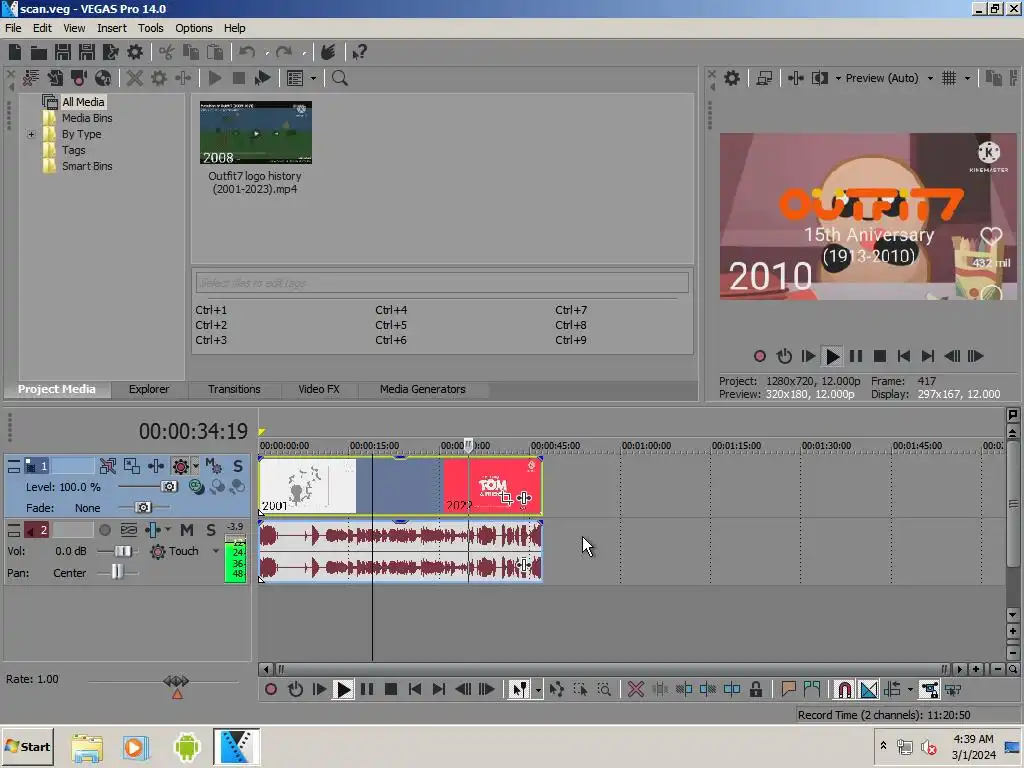
Task: Open the Insert menu
Action: tap(112, 28)
